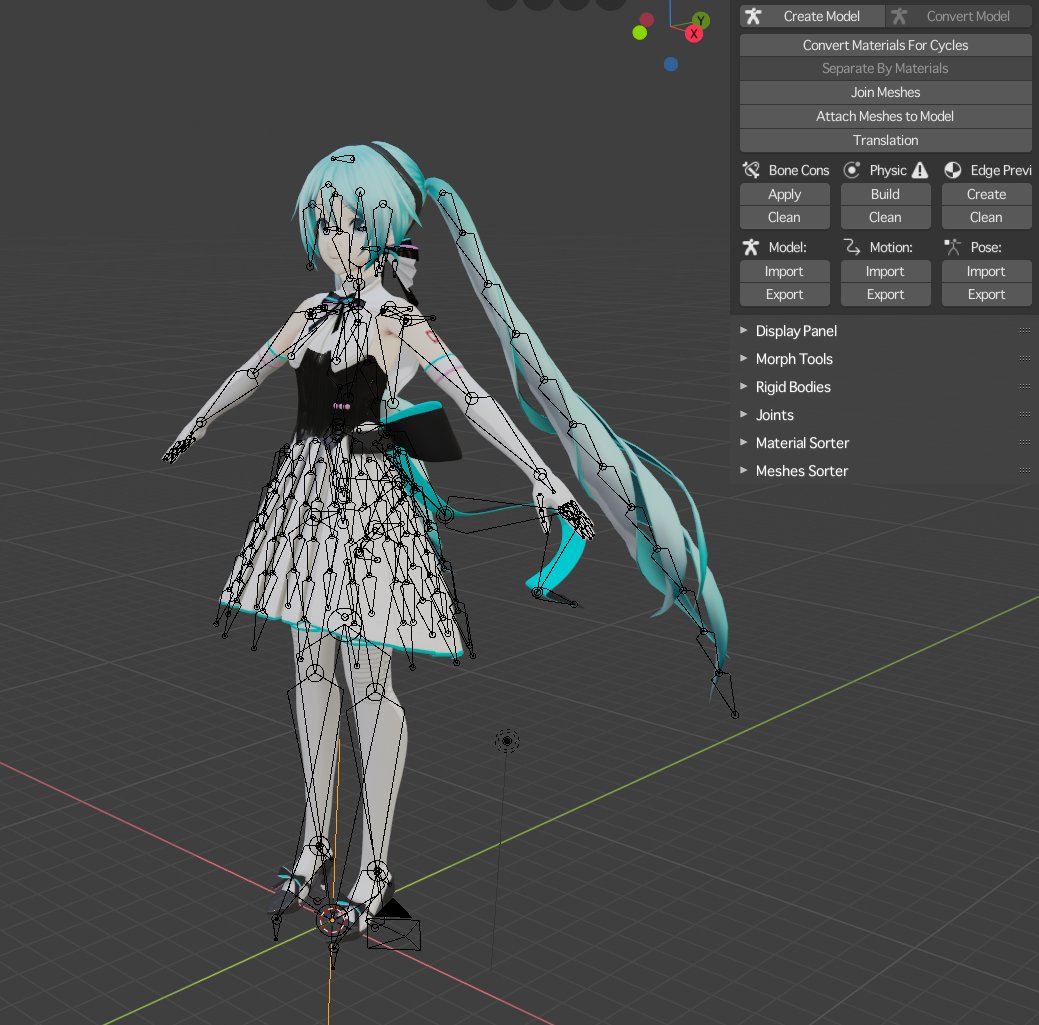1039x1025 pixels.
Task: Grab the Display Panel drag handle
Action: 1024,331
